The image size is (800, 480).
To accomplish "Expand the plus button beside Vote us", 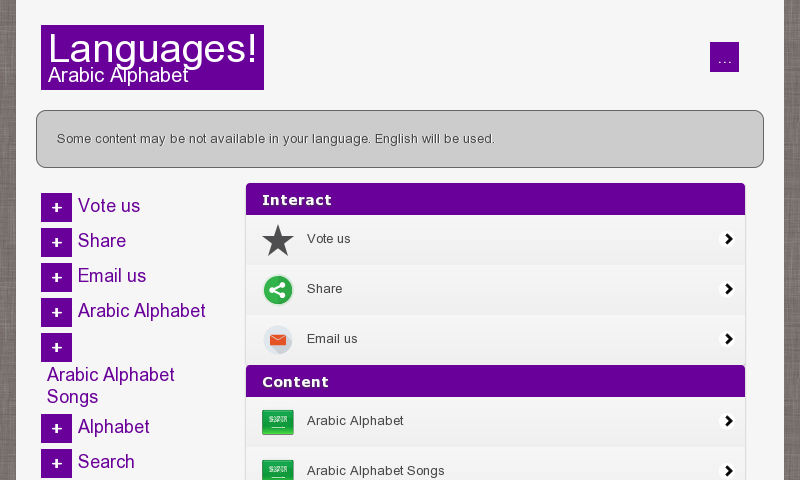I will coord(56,207).
